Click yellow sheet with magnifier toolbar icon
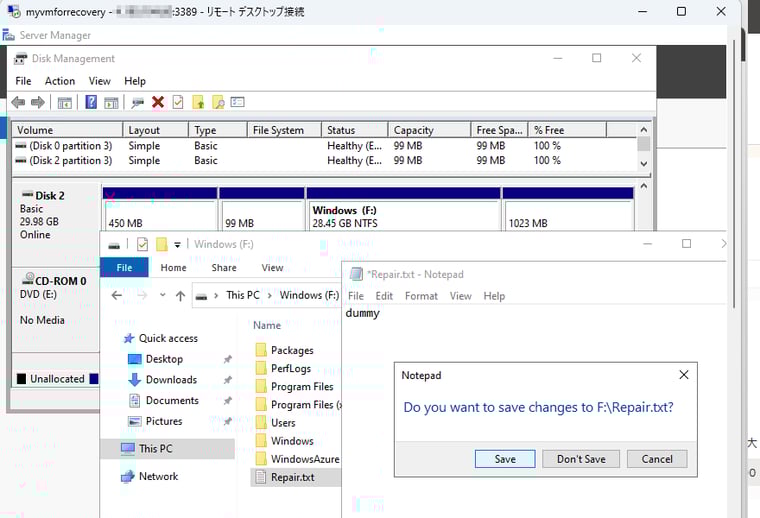The image size is (760, 518). pyautogui.click(x=218, y=102)
